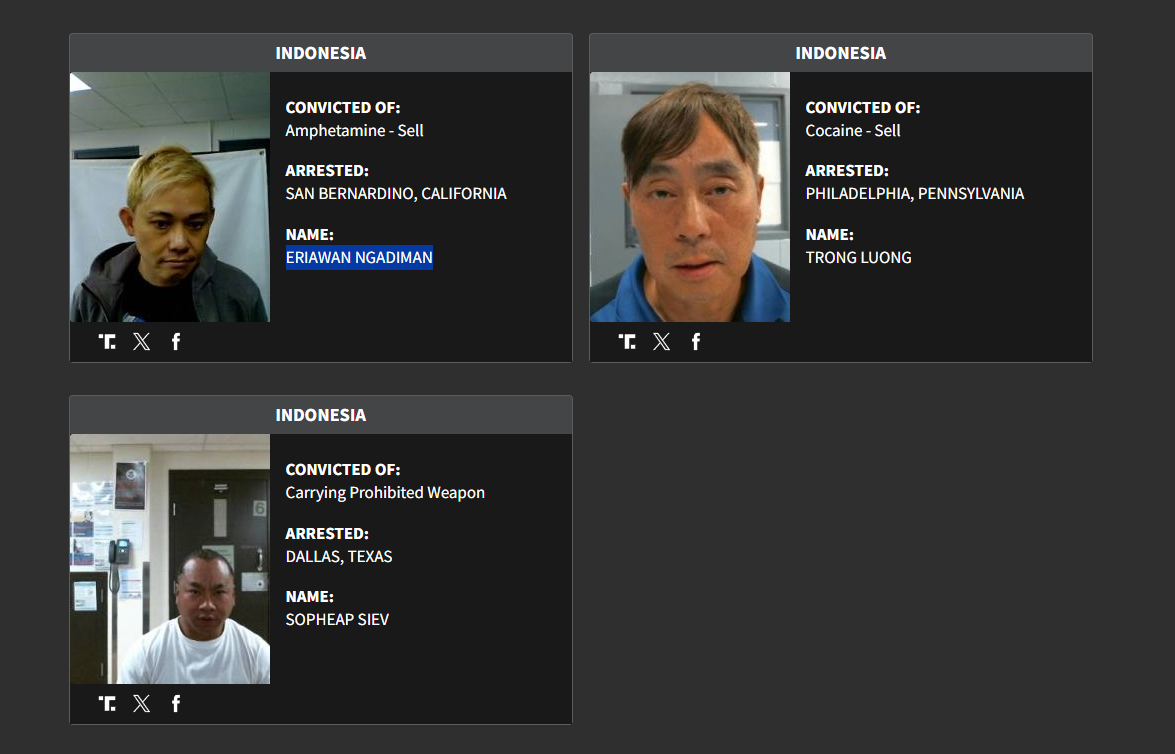Click INDONESIA header on Sopheap Siev card
Image resolution: width=1175 pixels, height=754 pixels.
coord(321,415)
